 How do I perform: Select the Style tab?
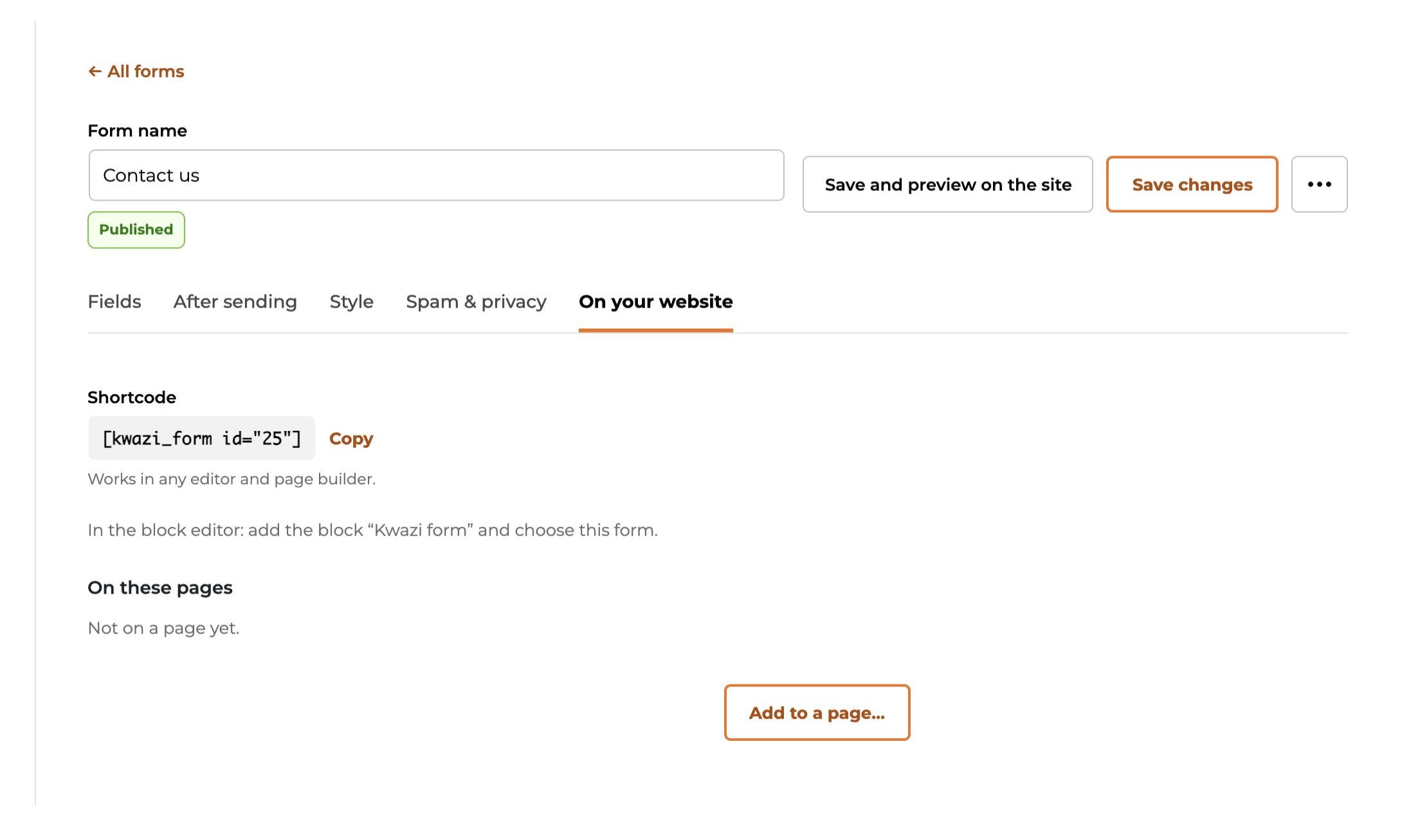(x=351, y=302)
